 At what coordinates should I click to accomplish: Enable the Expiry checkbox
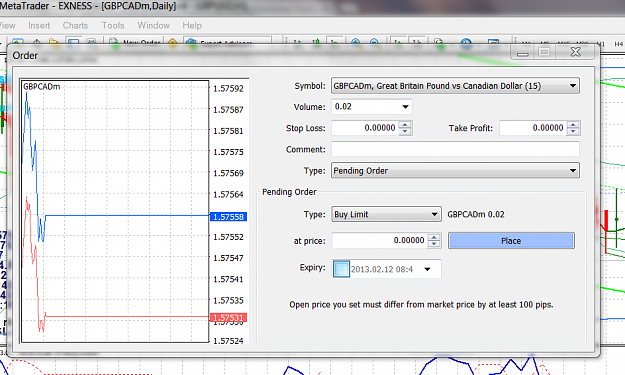(341, 269)
